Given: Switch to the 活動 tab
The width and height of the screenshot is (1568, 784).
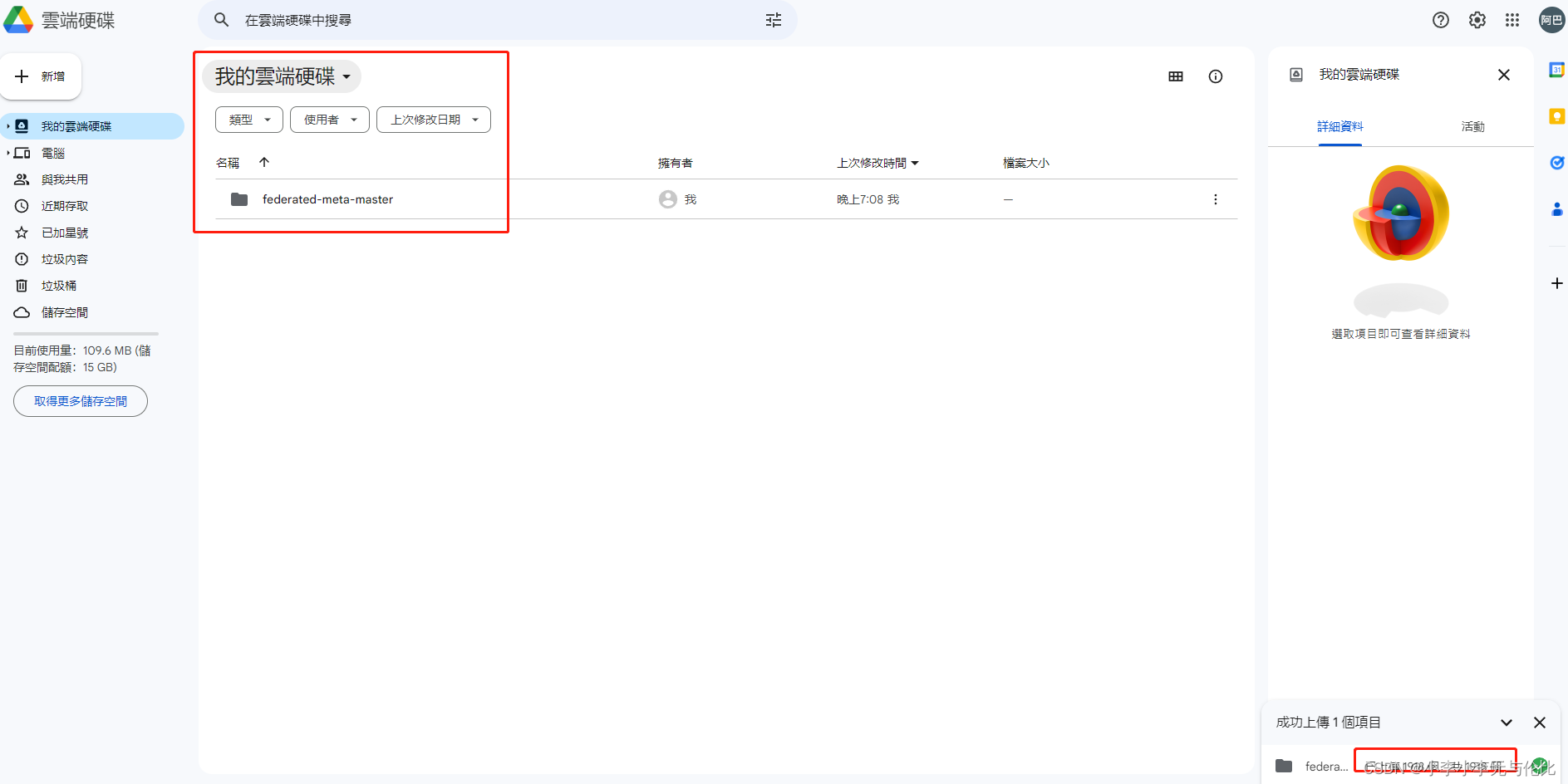Looking at the screenshot, I should pos(1472,126).
